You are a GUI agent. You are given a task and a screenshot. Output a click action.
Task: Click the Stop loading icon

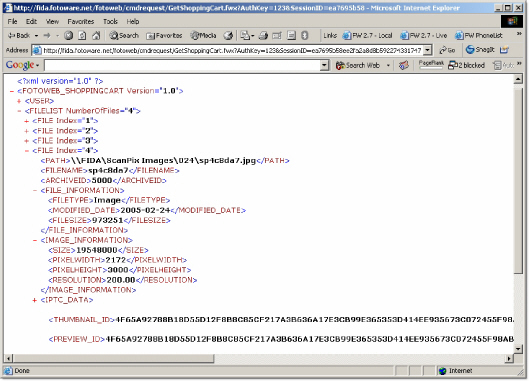[x=68, y=35]
